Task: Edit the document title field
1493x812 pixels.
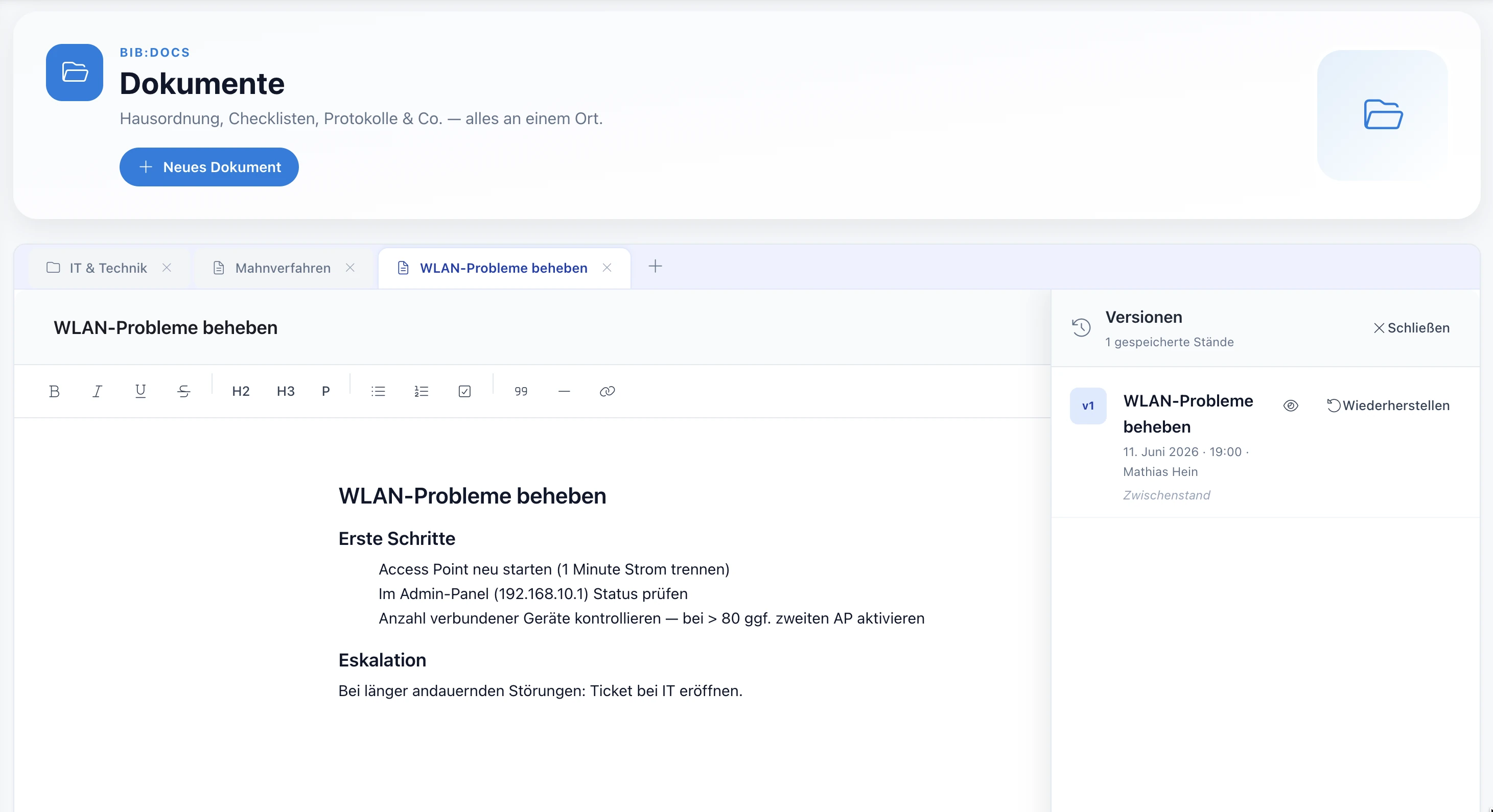Action: (x=531, y=328)
